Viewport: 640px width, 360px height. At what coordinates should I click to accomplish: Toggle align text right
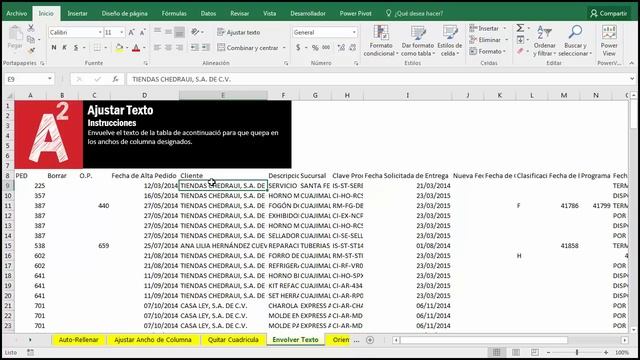180,48
